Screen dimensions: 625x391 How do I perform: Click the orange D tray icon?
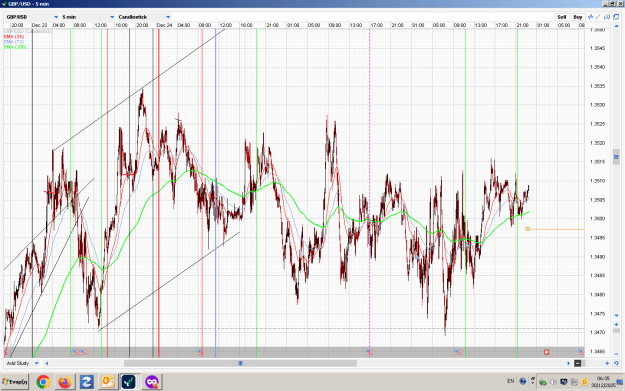pos(584,382)
